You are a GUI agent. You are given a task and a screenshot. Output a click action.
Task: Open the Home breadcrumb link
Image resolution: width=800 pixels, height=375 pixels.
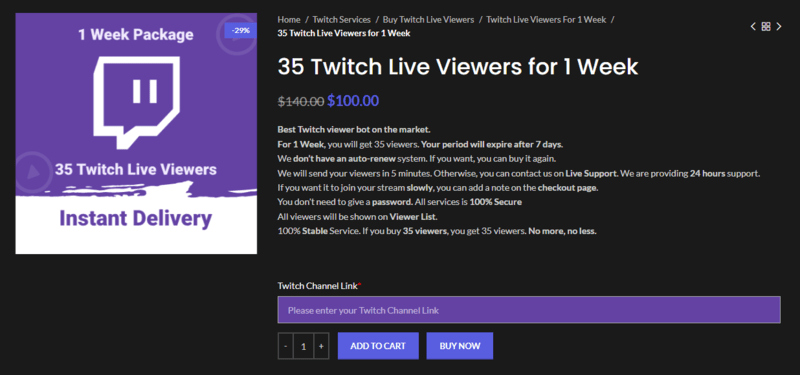pos(289,20)
